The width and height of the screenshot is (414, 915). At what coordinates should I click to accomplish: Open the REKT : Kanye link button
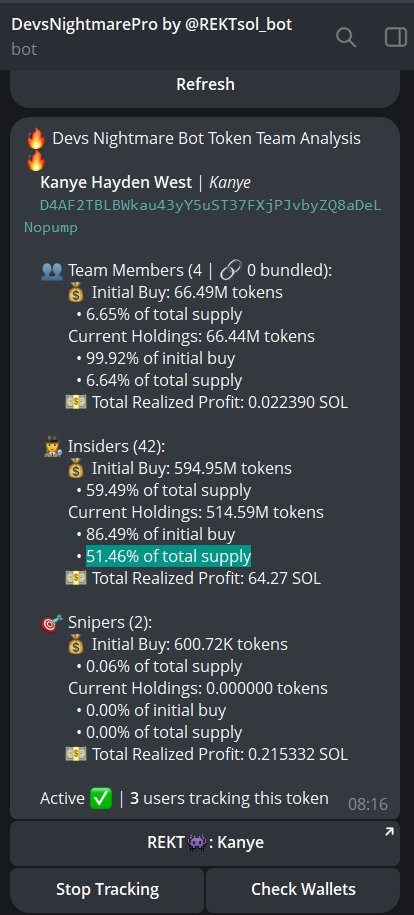tap(205, 843)
